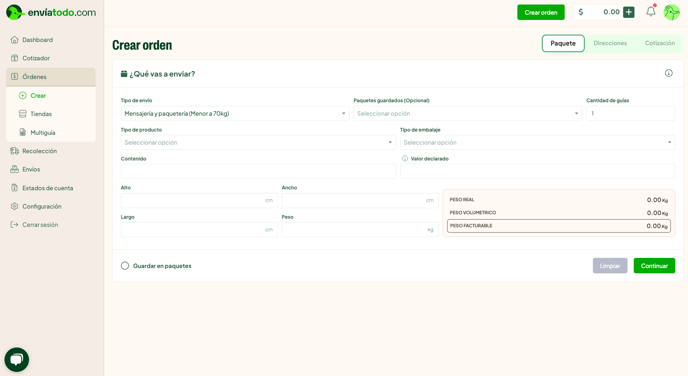Enable Guardar en paquetes option

(125, 266)
